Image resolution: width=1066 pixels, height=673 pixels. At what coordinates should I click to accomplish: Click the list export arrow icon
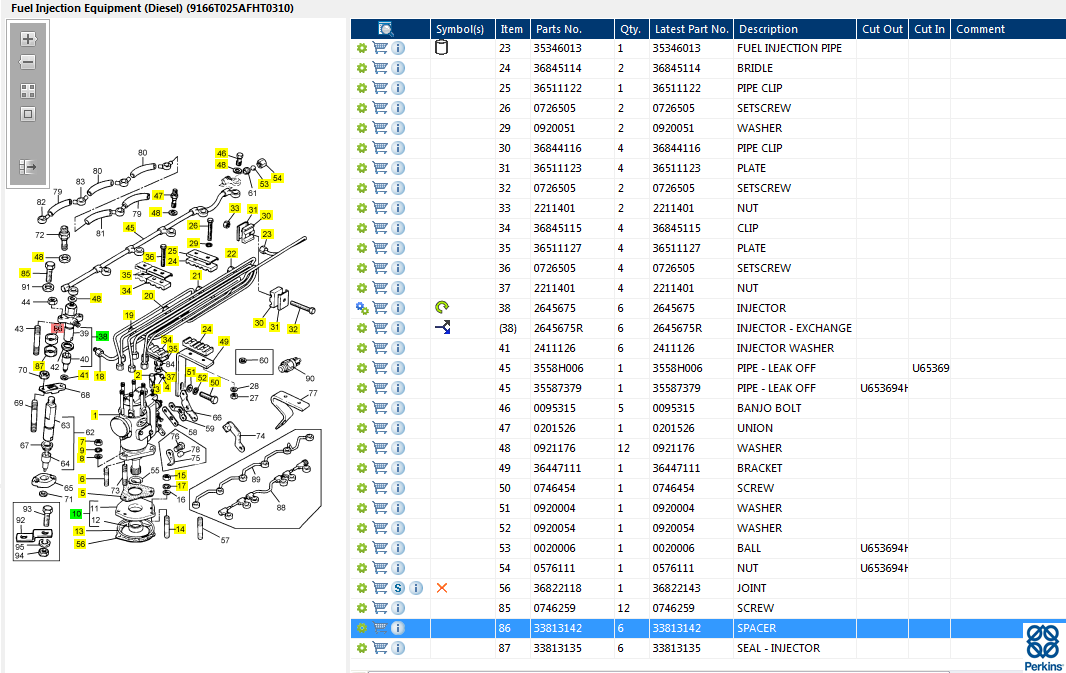point(28,167)
